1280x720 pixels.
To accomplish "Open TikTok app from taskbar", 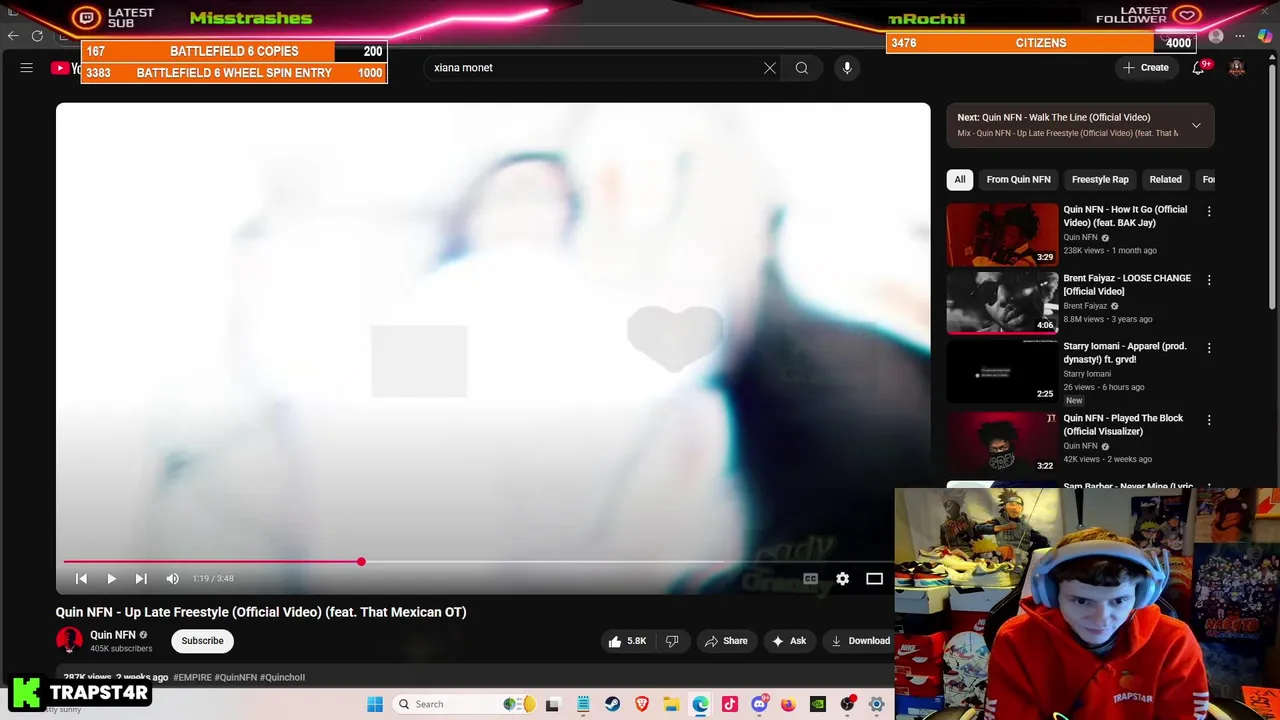I will [730, 705].
